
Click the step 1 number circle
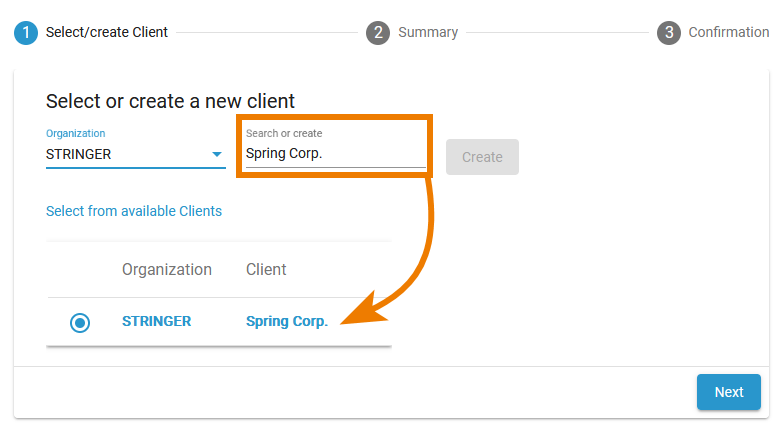pyautogui.click(x=26, y=32)
